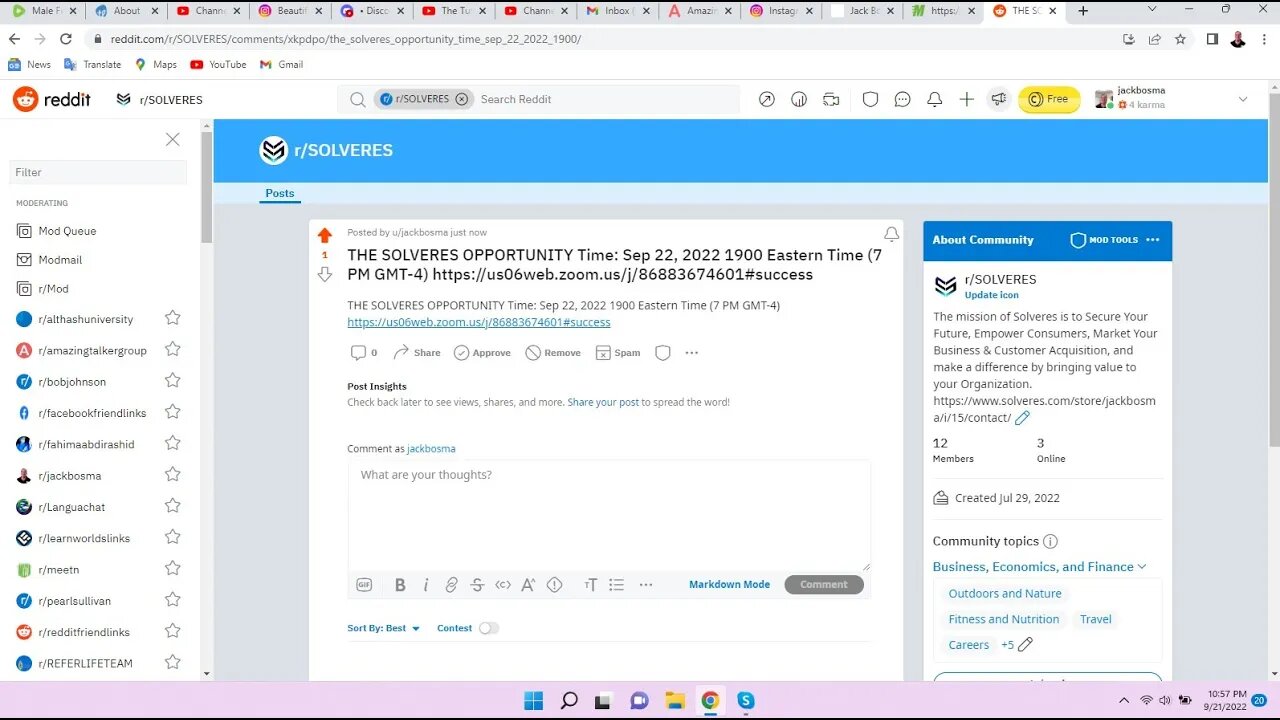The height and width of the screenshot is (720, 1280).
Task: Click Remove on the post
Action: tap(553, 353)
